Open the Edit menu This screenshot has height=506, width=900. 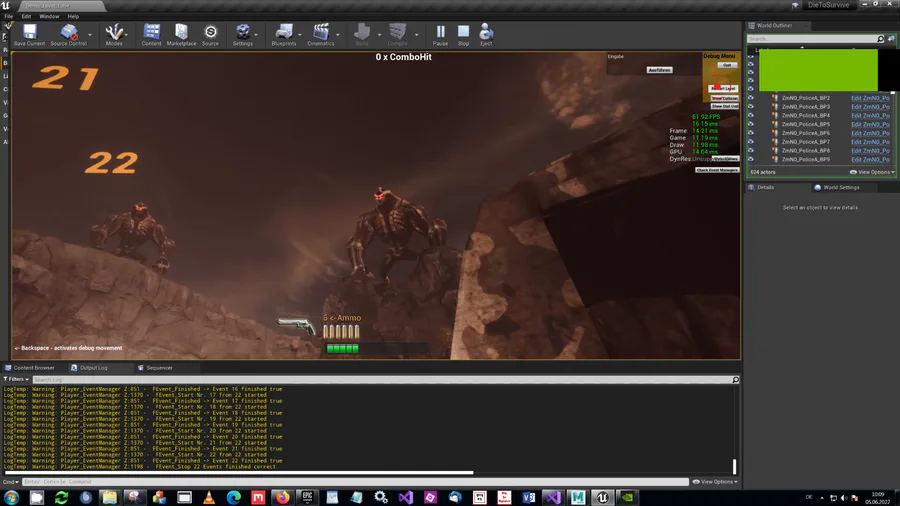(26, 16)
